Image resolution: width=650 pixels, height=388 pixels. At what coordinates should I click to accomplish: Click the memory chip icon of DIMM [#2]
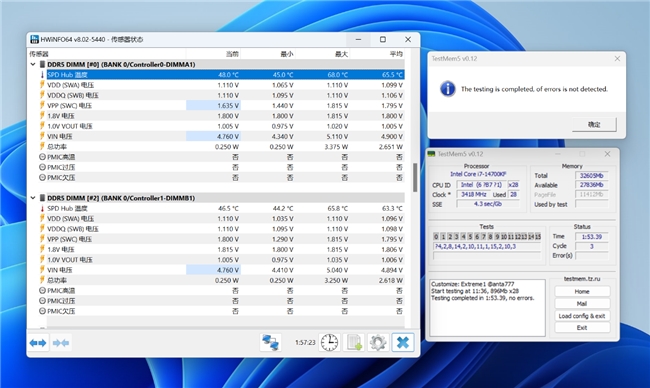click(42, 198)
